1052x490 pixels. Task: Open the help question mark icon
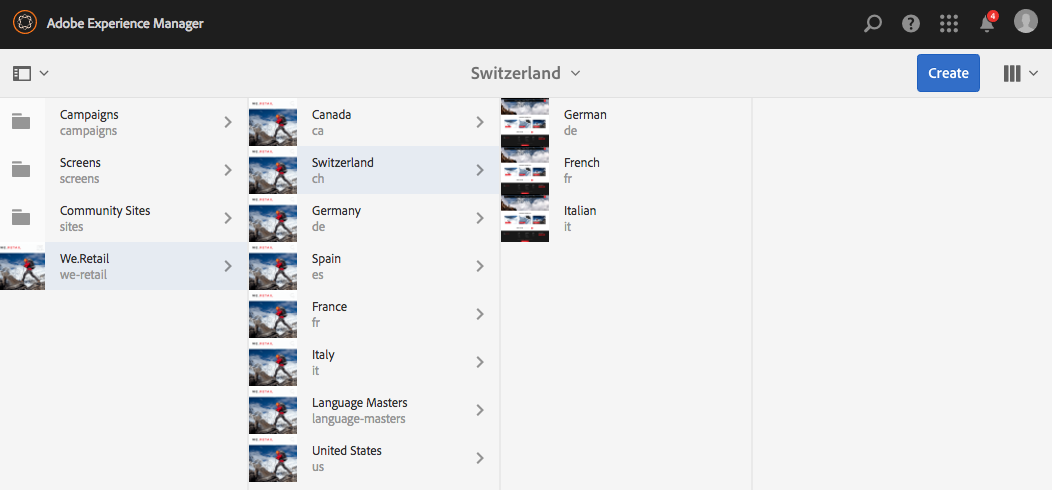click(910, 24)
